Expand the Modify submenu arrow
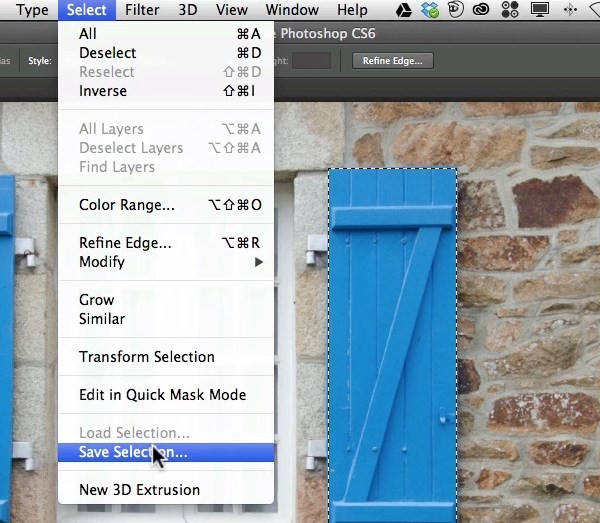This screenshot has height=523, width=600. (x=259, y=262)
